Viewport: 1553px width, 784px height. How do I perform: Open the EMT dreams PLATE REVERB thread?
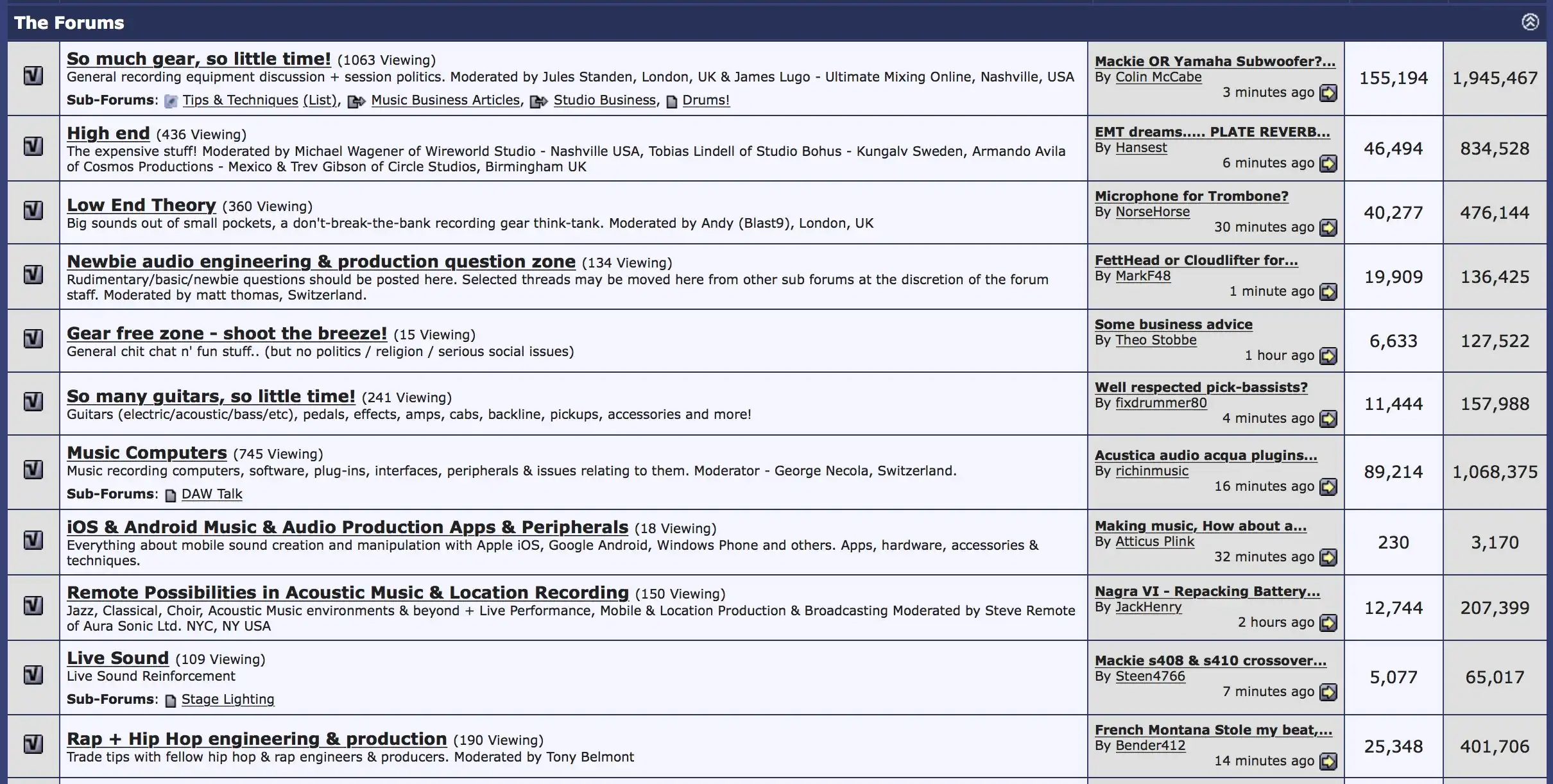(x=1212, y=132)
